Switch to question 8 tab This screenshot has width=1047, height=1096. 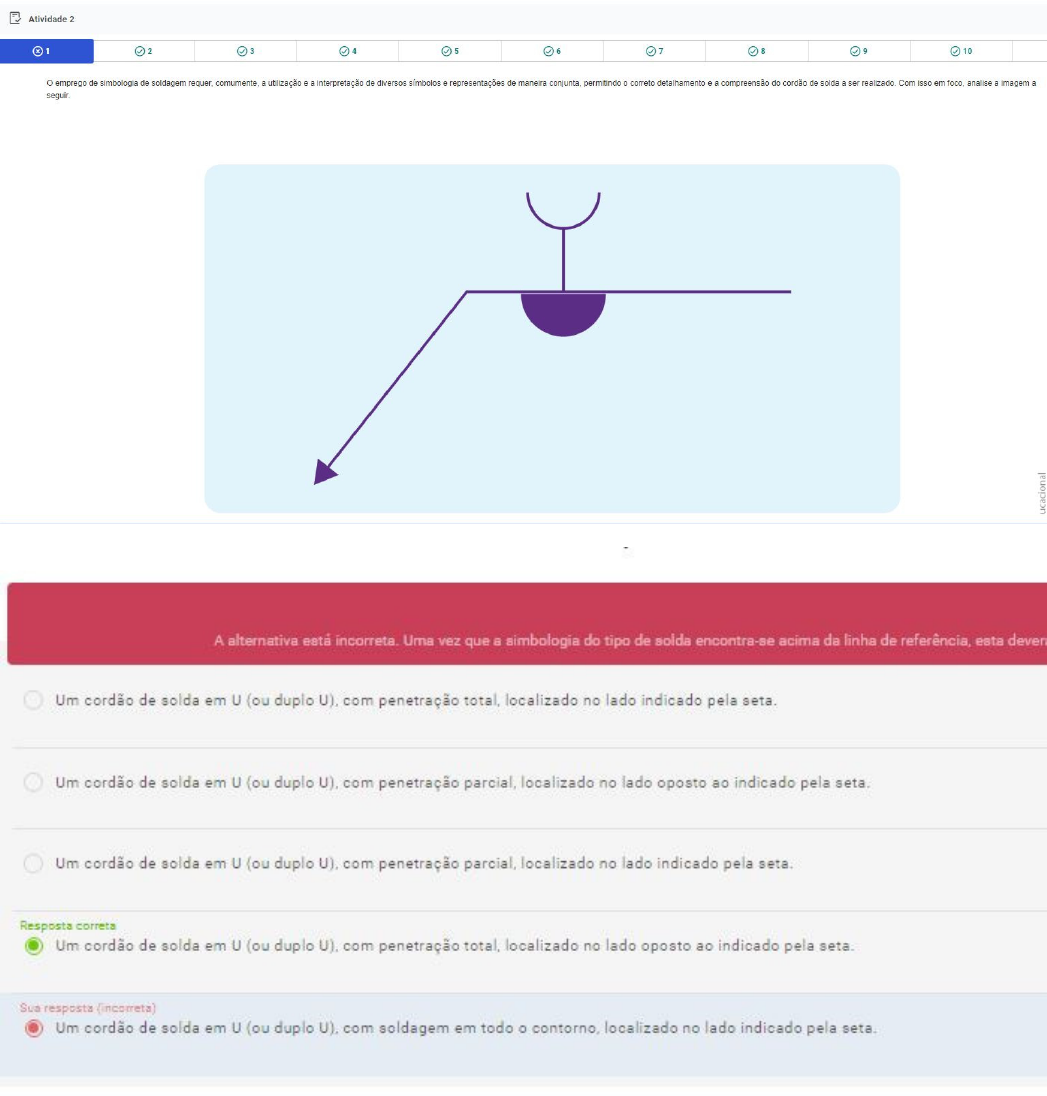click(x=756, y=51)
